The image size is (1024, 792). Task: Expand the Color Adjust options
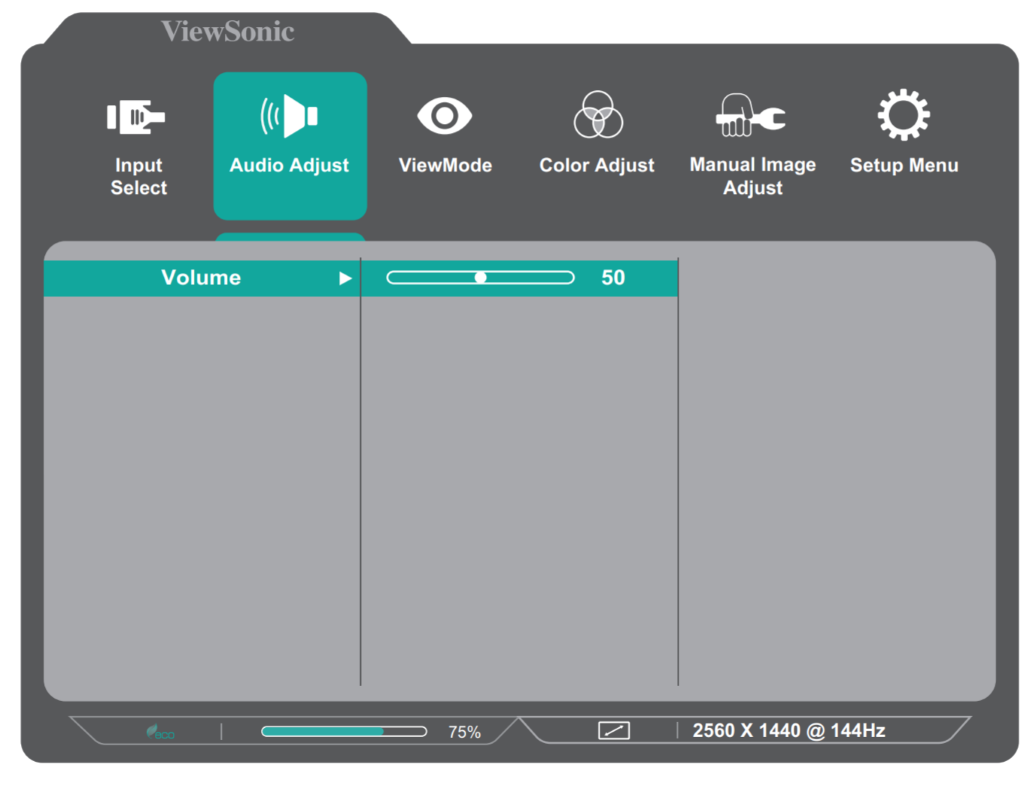pyautogui.click(x=596, y=135)
